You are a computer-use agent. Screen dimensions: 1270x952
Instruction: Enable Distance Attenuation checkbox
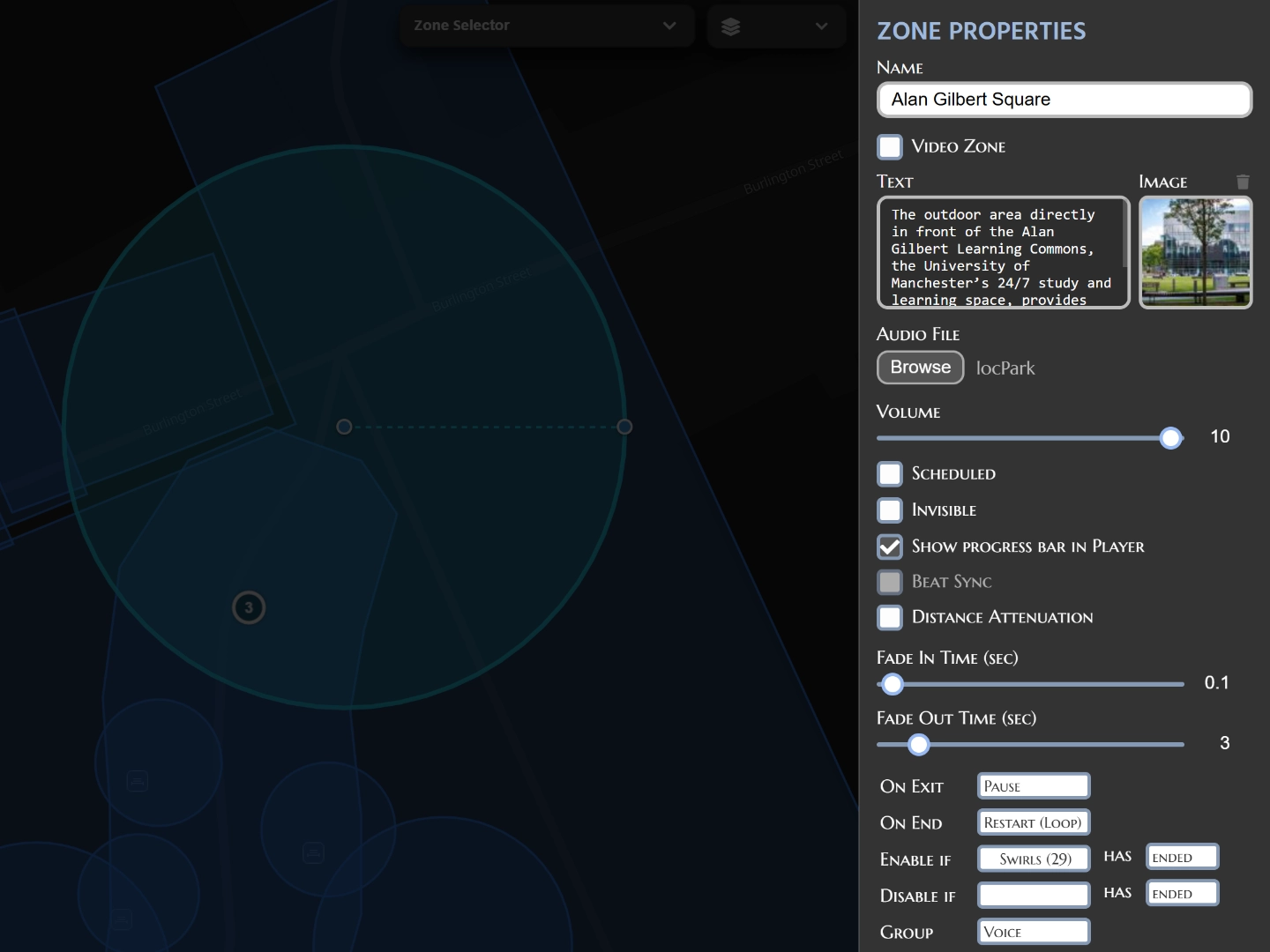[890, 617]
